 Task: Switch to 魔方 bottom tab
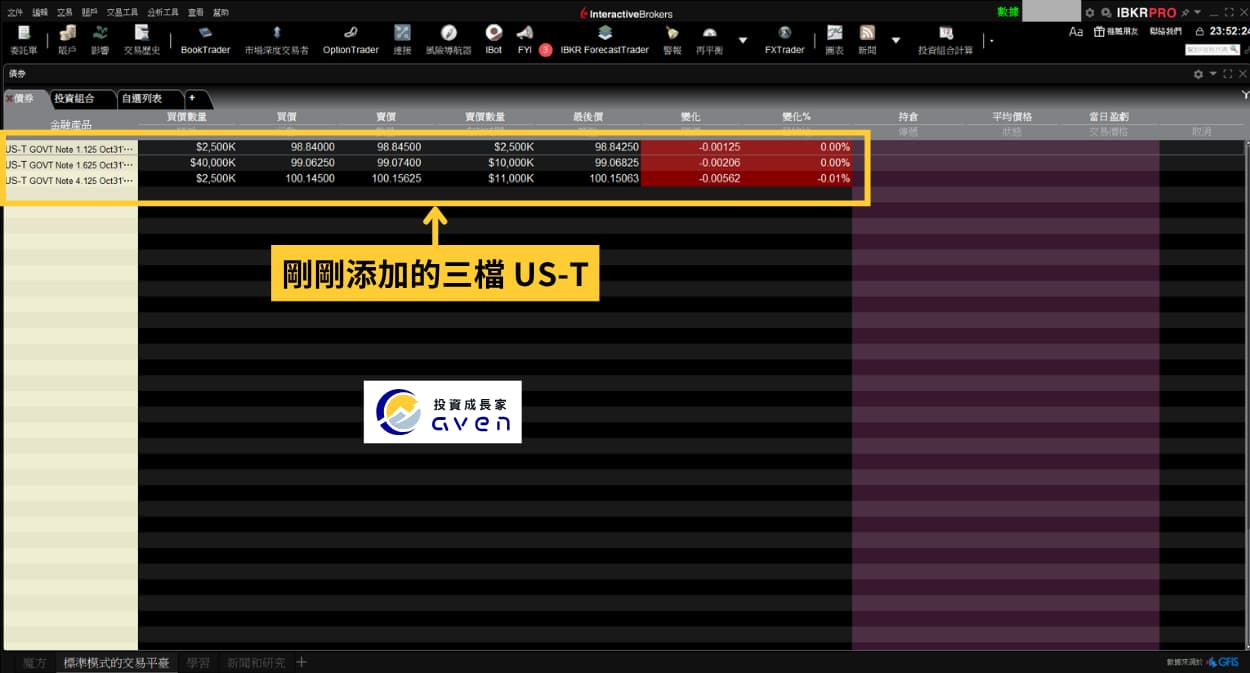point(35,662)
